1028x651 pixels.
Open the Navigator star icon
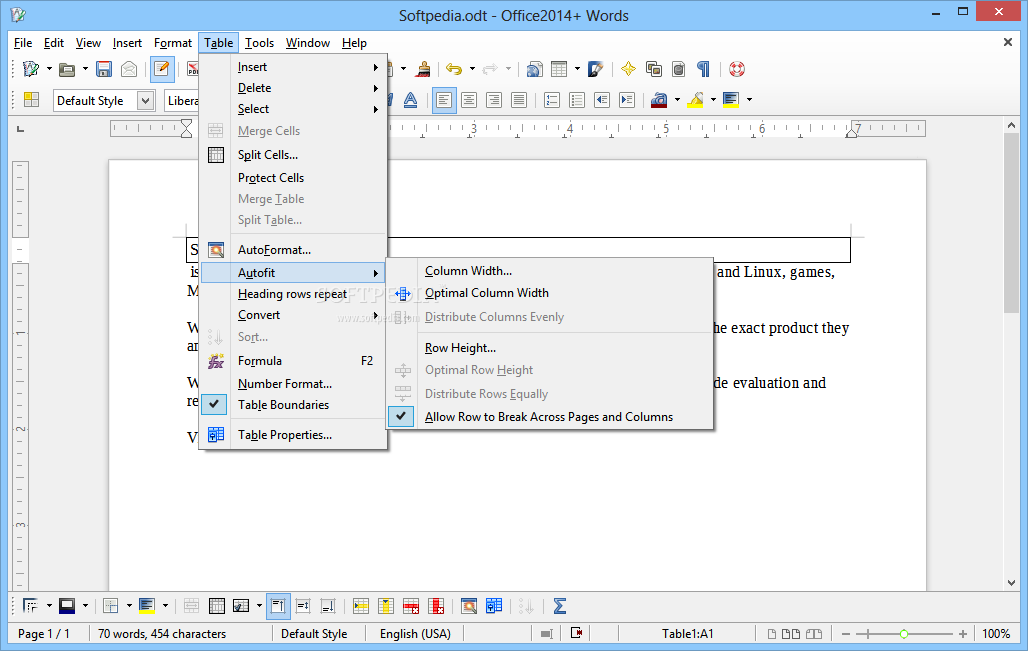point(628,69)
